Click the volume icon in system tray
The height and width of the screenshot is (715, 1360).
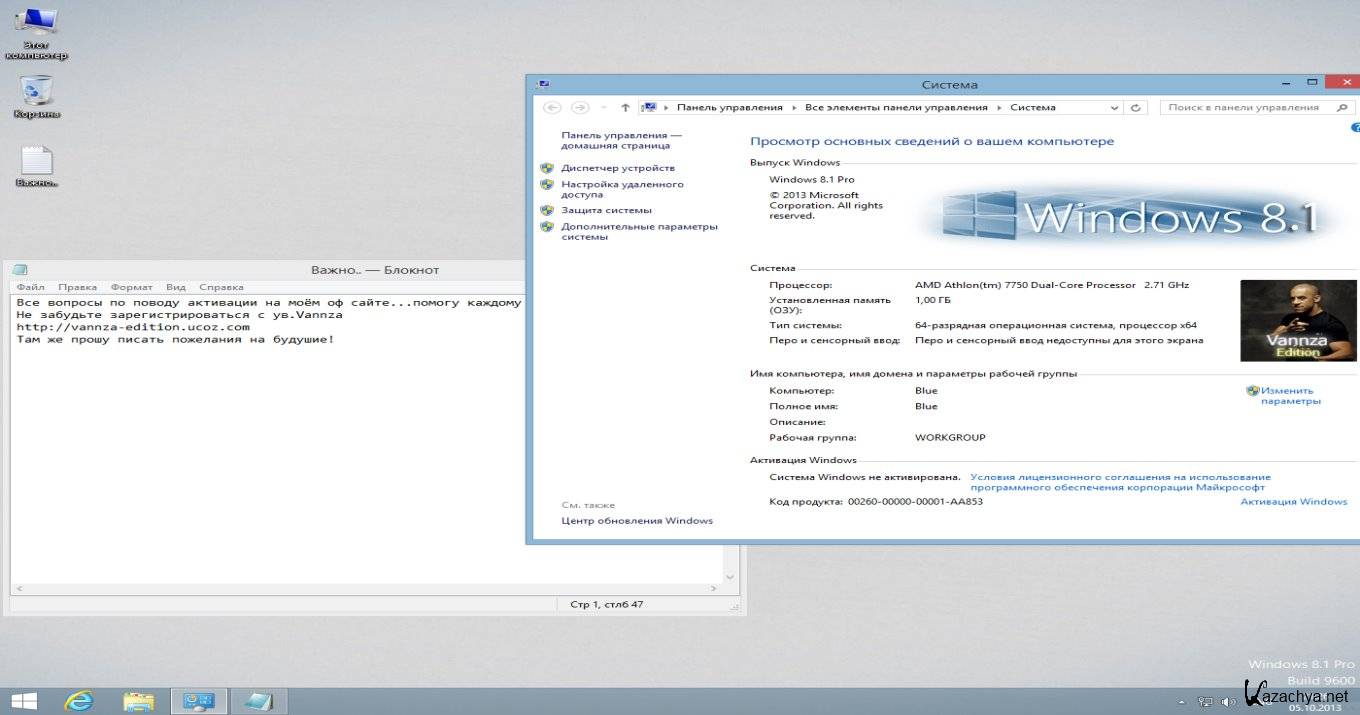1227,702
